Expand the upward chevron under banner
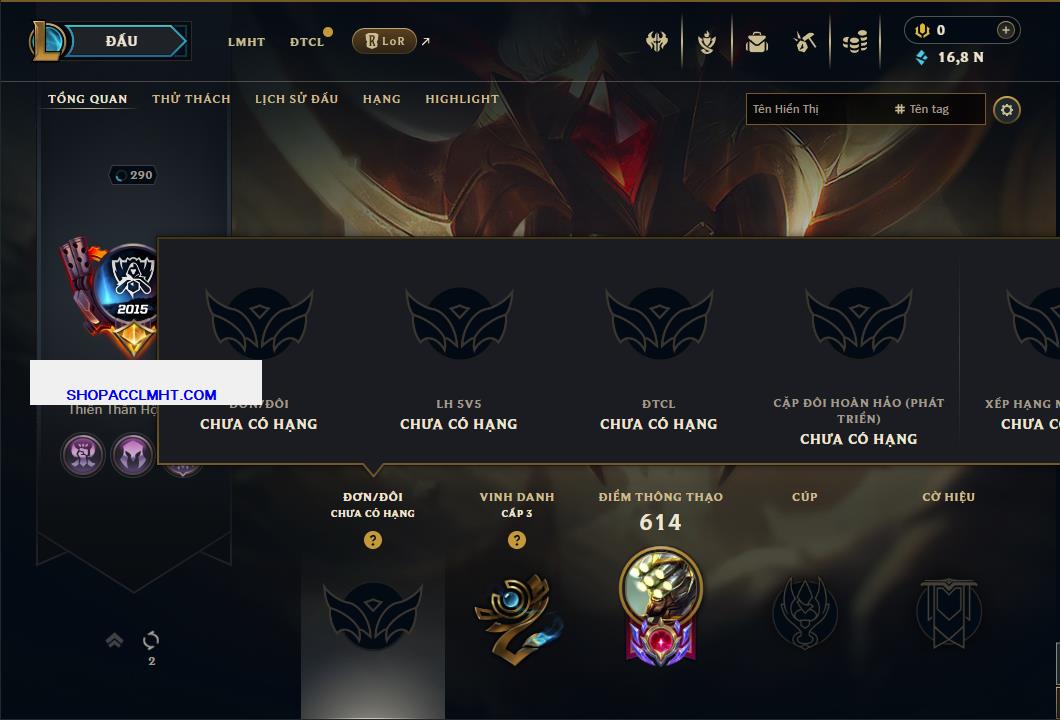Image resolution: width=1060 pixels, height=720 pixels. pyautogui.click(x=114, y=640)
